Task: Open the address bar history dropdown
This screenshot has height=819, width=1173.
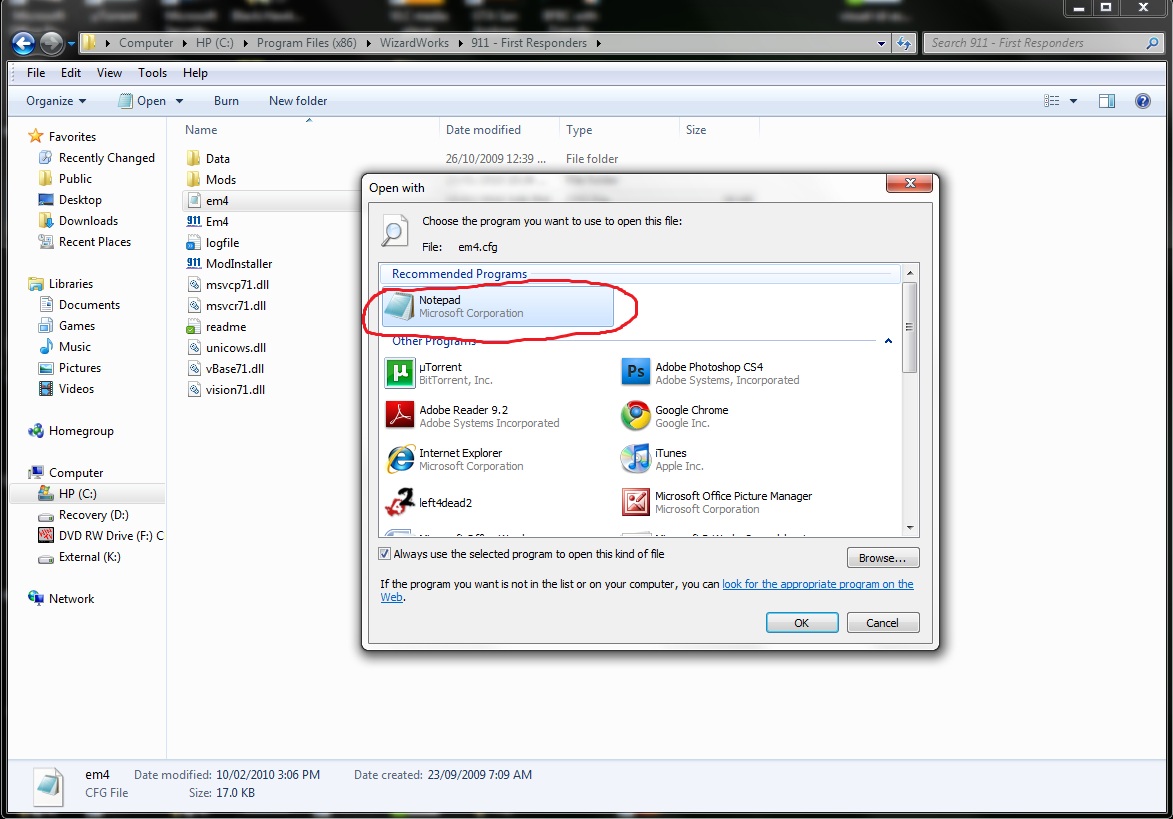Action: [x=881, y=43]
